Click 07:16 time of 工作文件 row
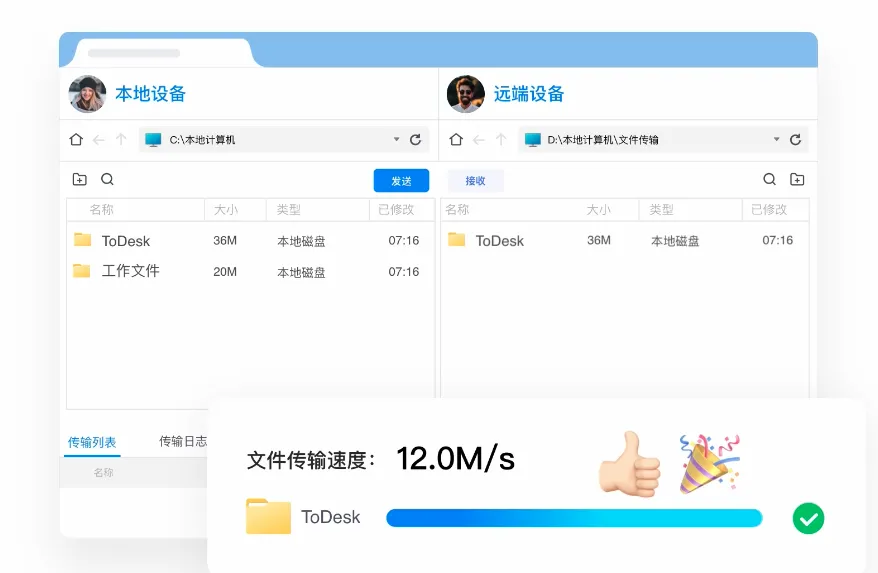The image size is (878, 573). pos(404,272)
